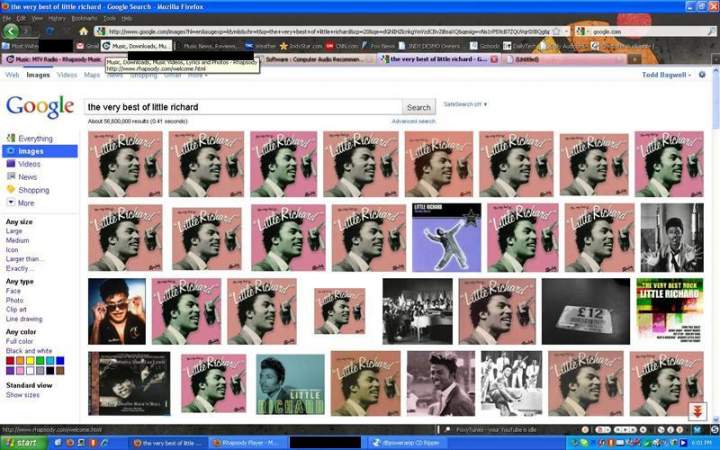Screen dimensions: 720x450
Task: Click the Web link in the top bar
Action: (x=12, y=75)
